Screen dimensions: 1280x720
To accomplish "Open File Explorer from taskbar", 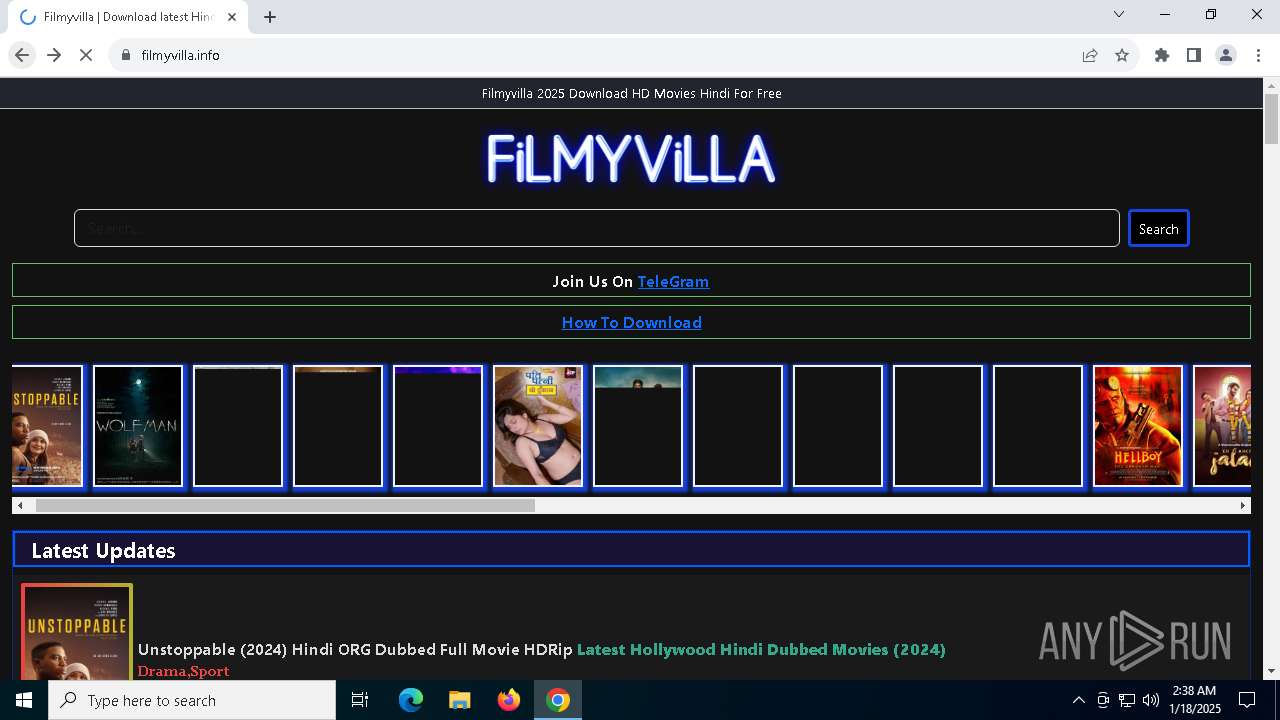I will point(459,700).
